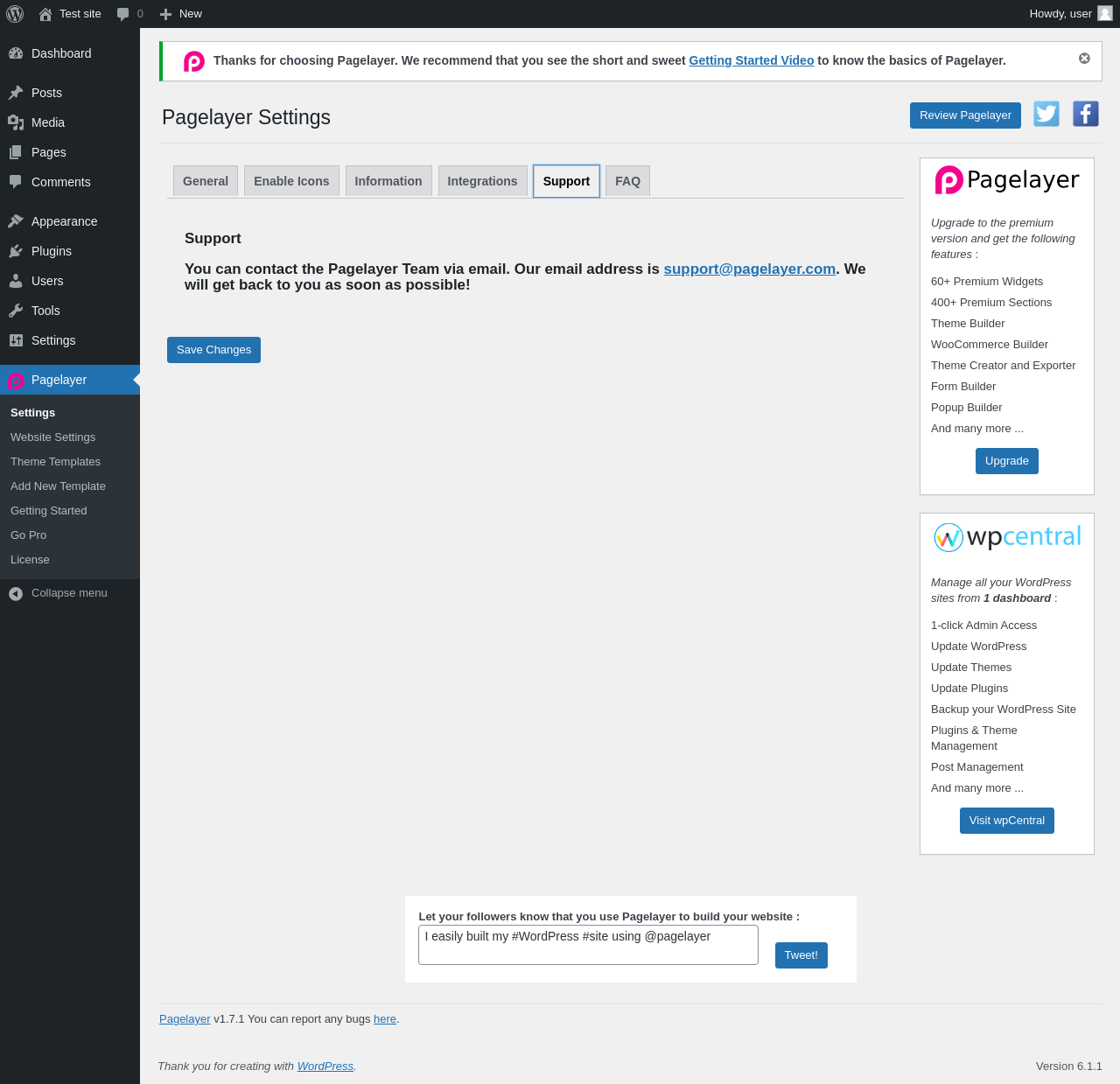Click 'Backup your WordPress Site' text
This screenshot has height=1084, width=1120.
pyautogui.click(x=1004, y=710)
